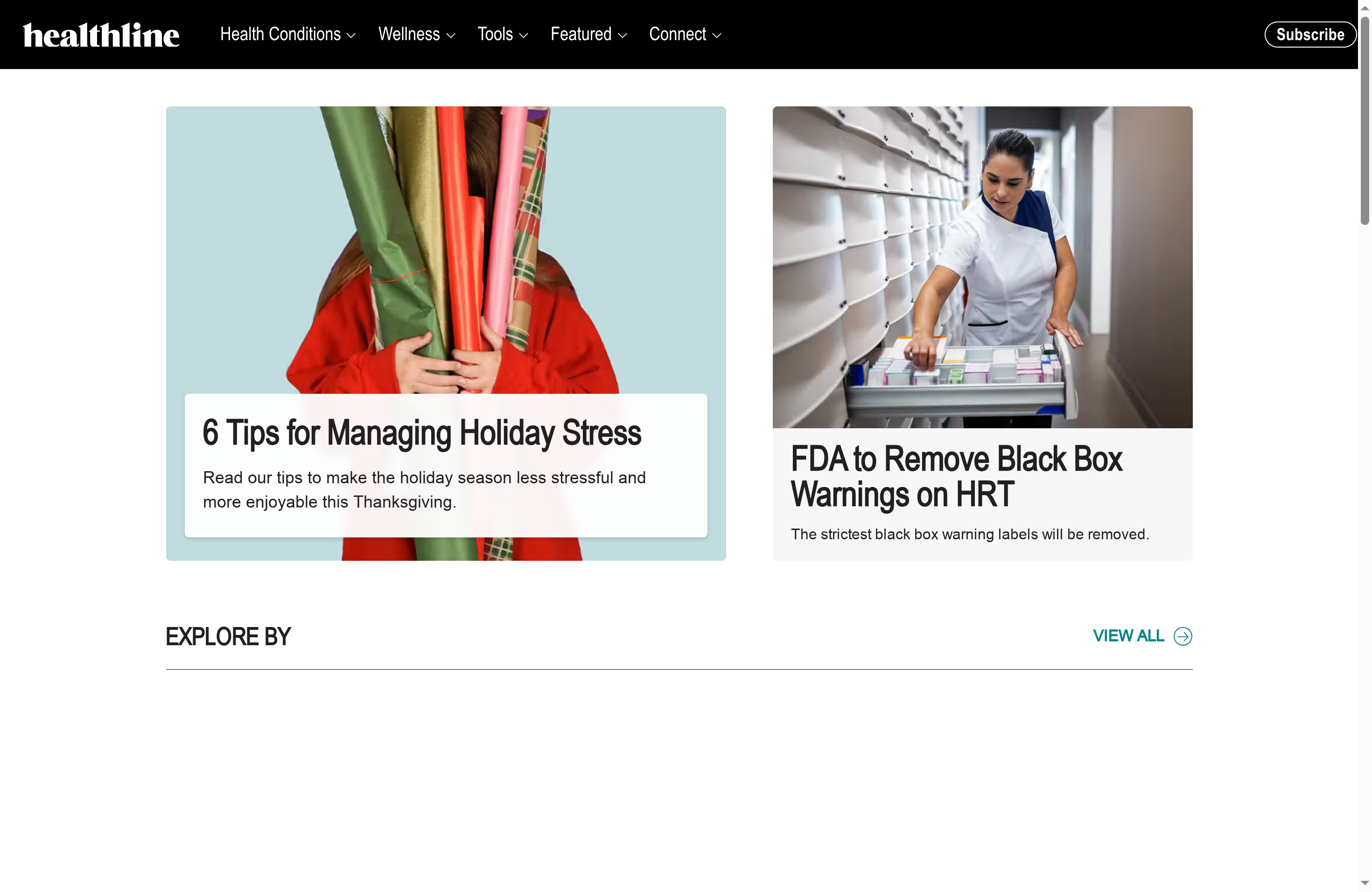Click the VIEW ALL link
This screenshot has height=892, width=1372.
[x=1127, y=636]
